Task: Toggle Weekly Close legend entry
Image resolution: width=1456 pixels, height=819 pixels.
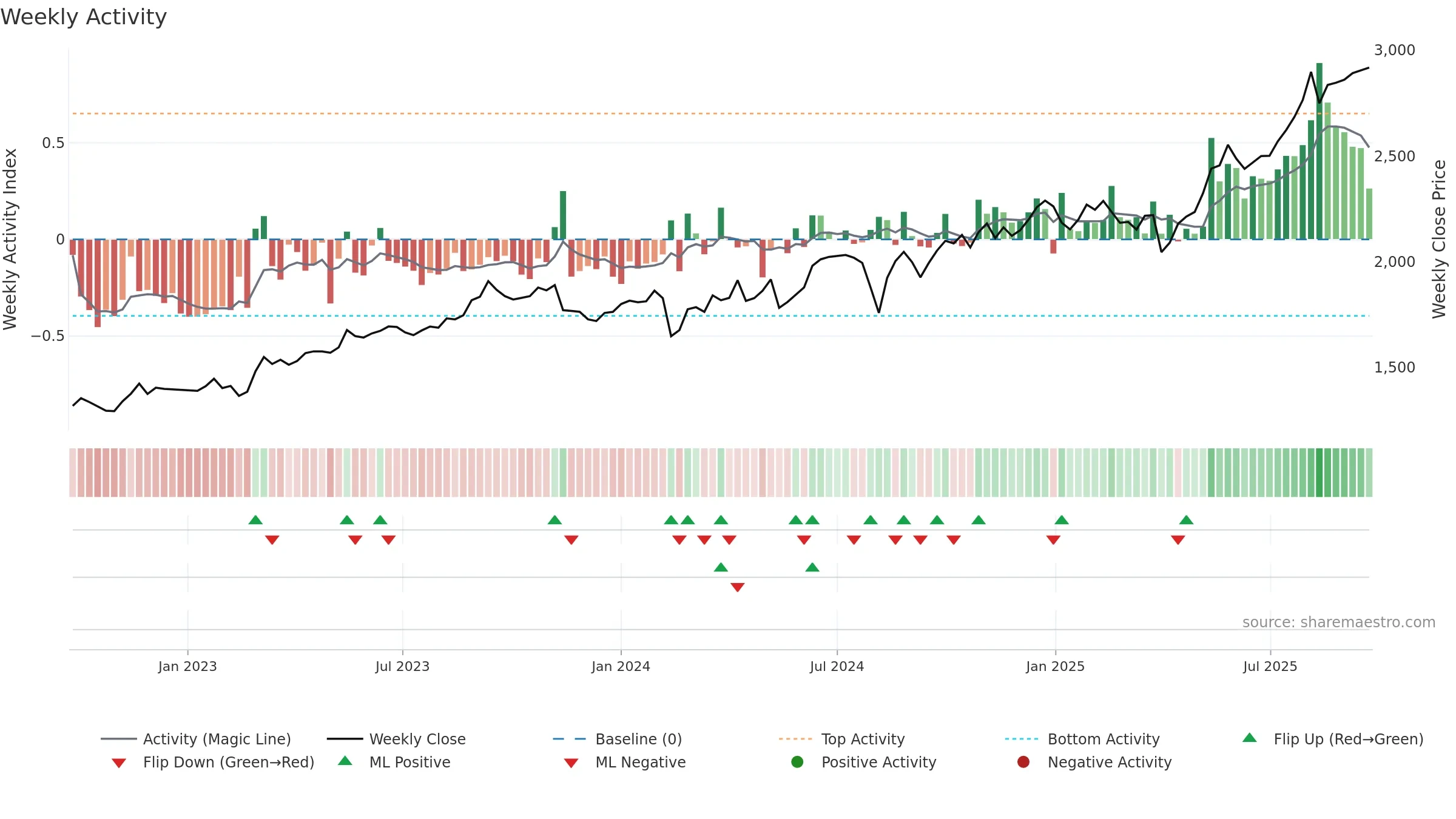Action: [396, 739]
